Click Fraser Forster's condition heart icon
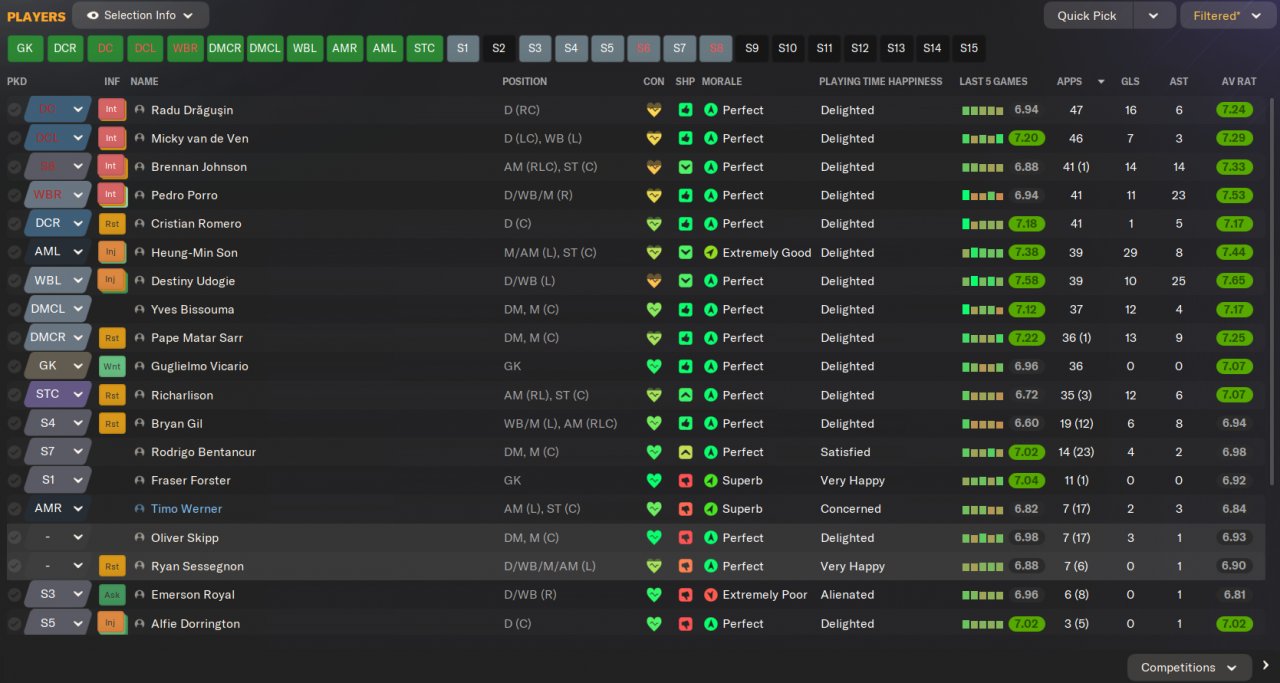Screen dimensions: 1280x683 (x=654, y=480)
